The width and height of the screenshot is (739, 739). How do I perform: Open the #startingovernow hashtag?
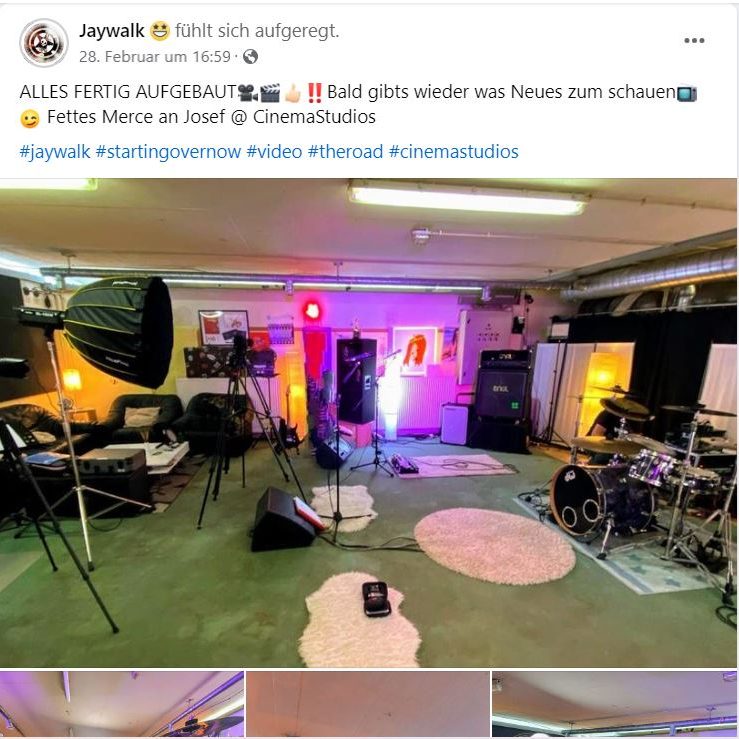tap(168, 152)
